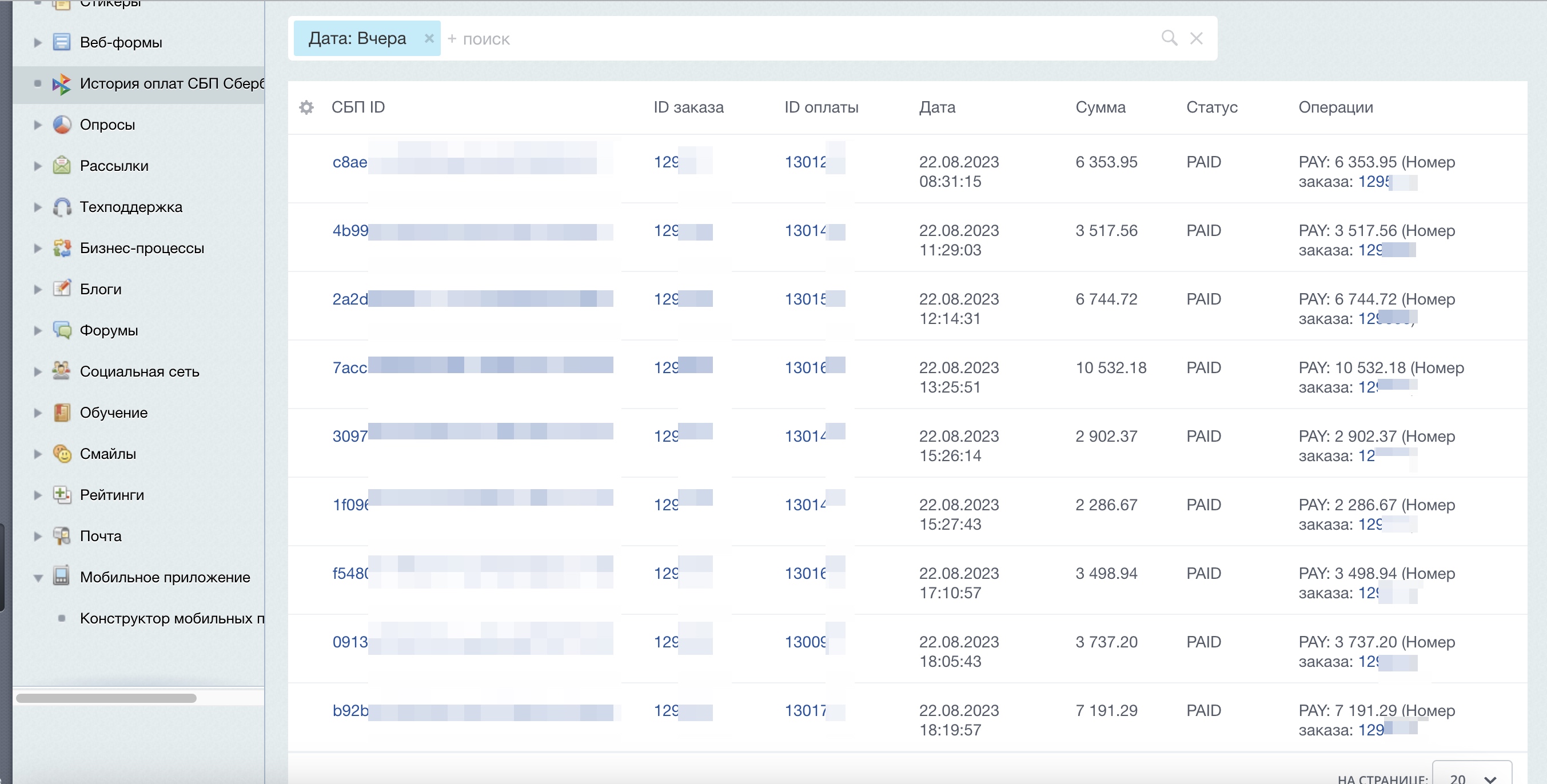Expand the Веб-формы tree node
1547x784 pixels.
pos(38,43)
